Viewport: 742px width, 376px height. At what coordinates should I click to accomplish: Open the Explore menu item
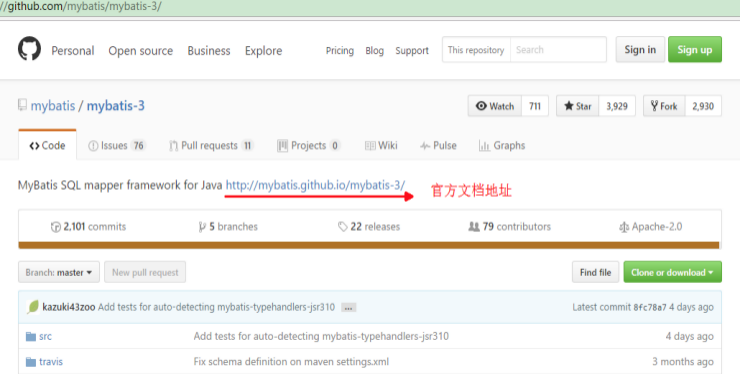click(264, 51)
